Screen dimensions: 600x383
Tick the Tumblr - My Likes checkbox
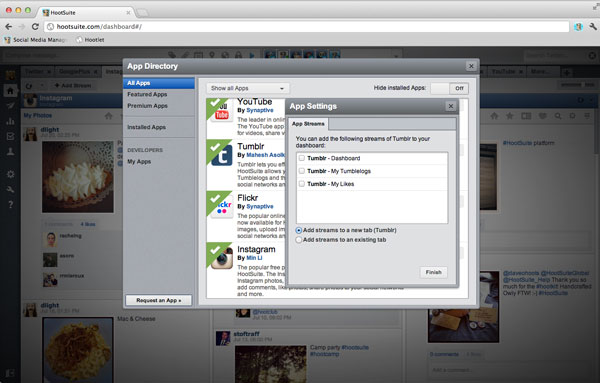tap(302, 184)
